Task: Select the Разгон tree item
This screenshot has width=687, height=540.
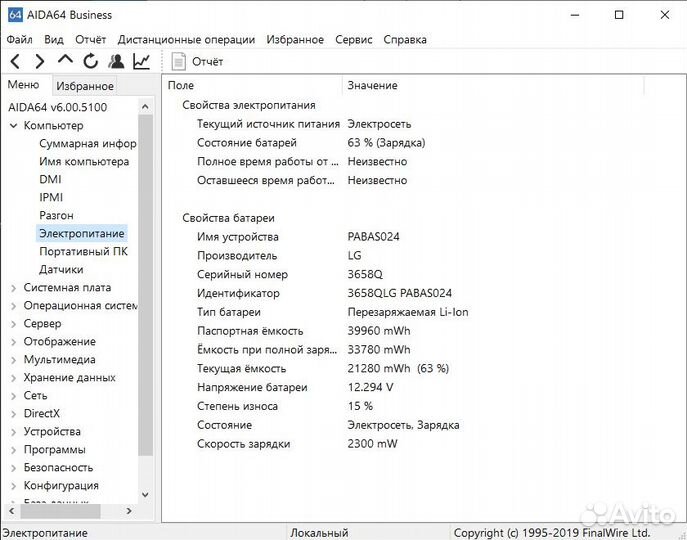Action: click(56, 216)
